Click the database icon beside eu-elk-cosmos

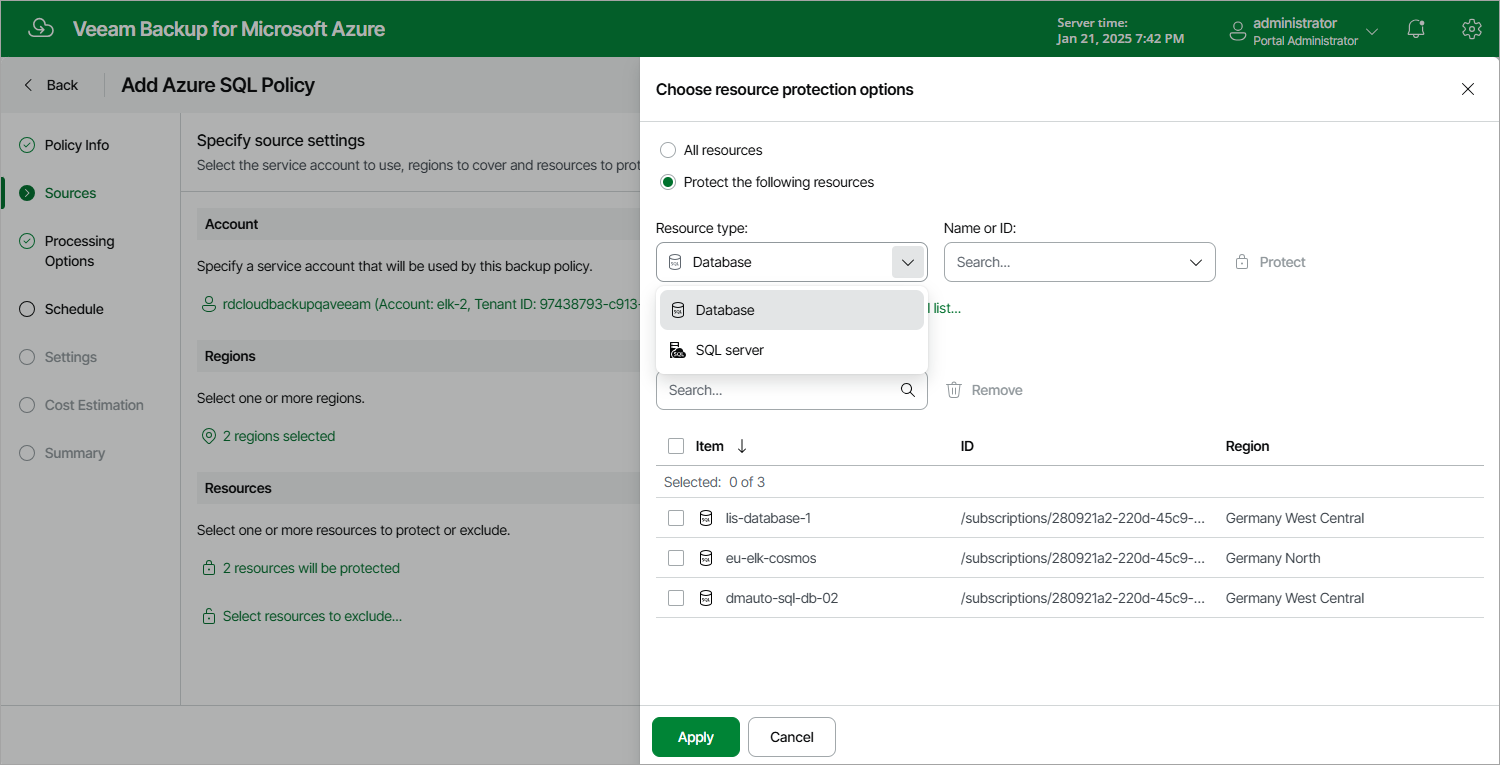706,558
